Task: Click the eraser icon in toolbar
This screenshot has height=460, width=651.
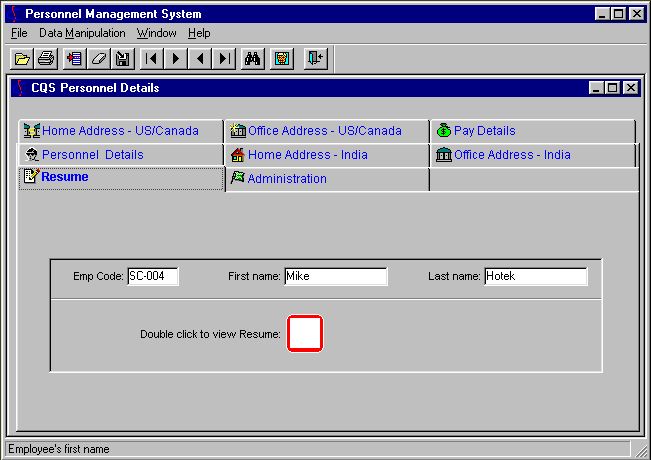Action: 98,59
